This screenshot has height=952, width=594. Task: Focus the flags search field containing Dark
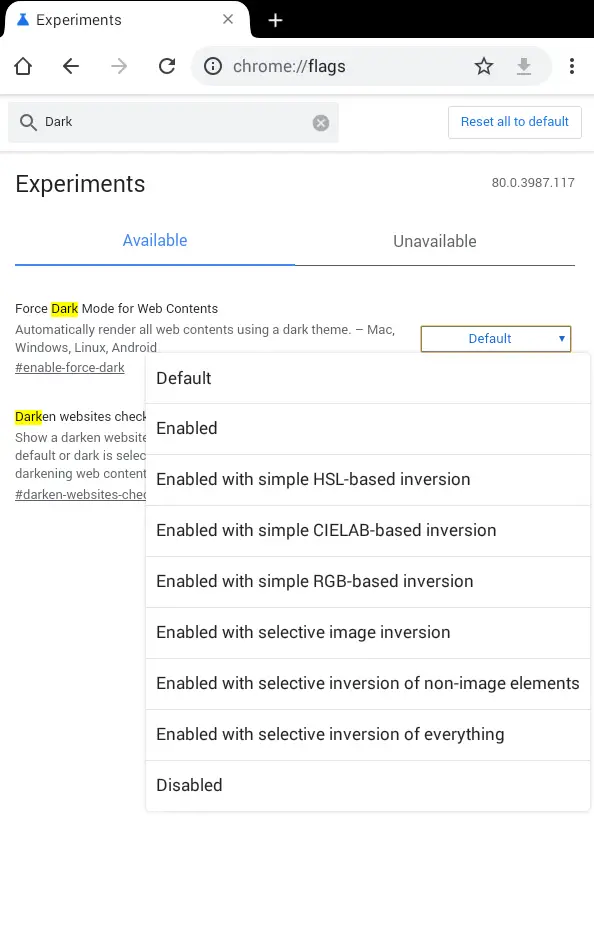coord(173,122)
